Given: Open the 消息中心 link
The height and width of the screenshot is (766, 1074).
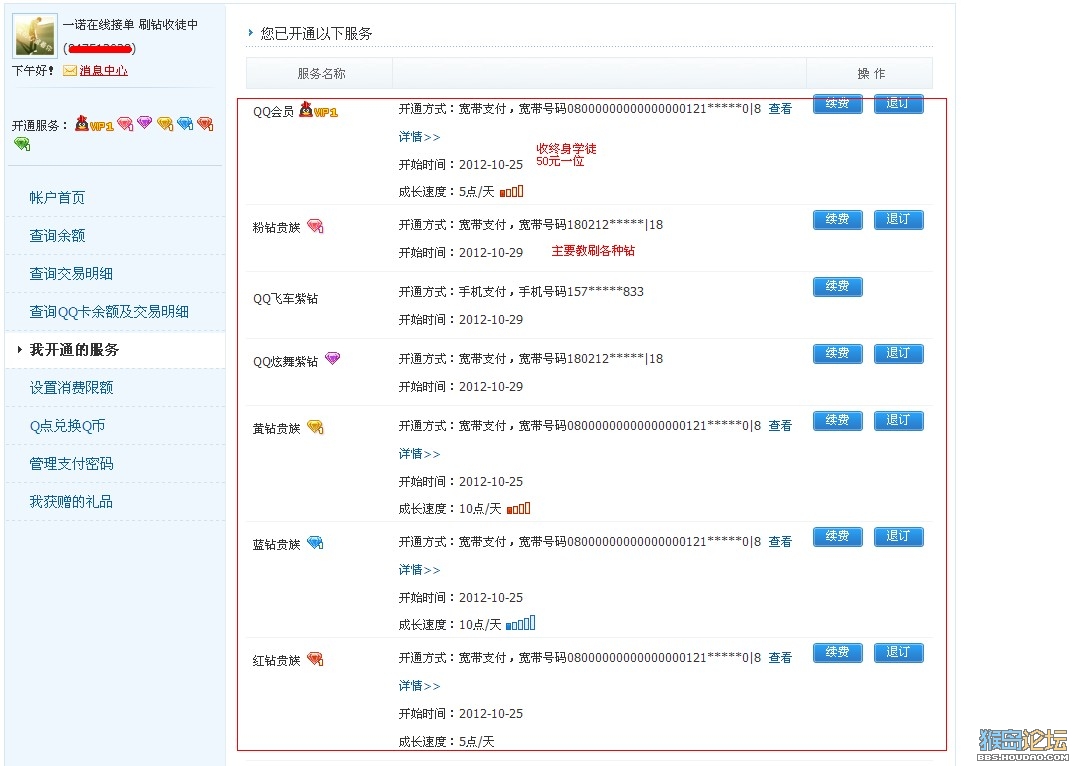Looking at the screenshot, I should (103, 71).
